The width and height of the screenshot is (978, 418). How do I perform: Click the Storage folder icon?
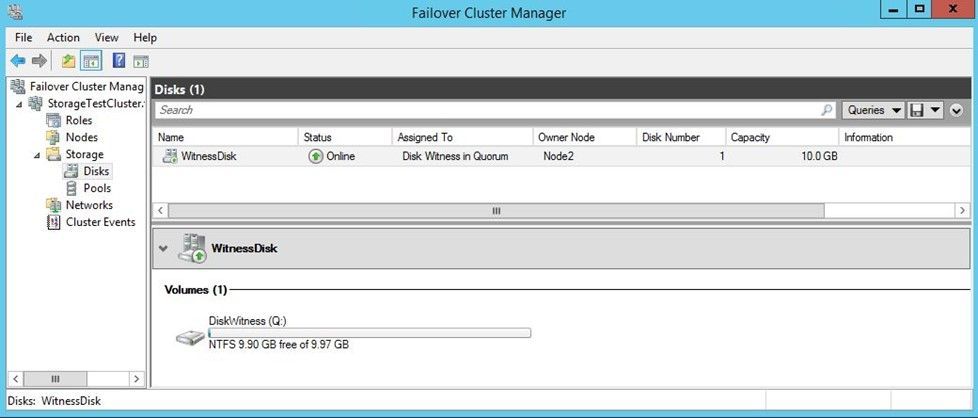coord(54,154)
